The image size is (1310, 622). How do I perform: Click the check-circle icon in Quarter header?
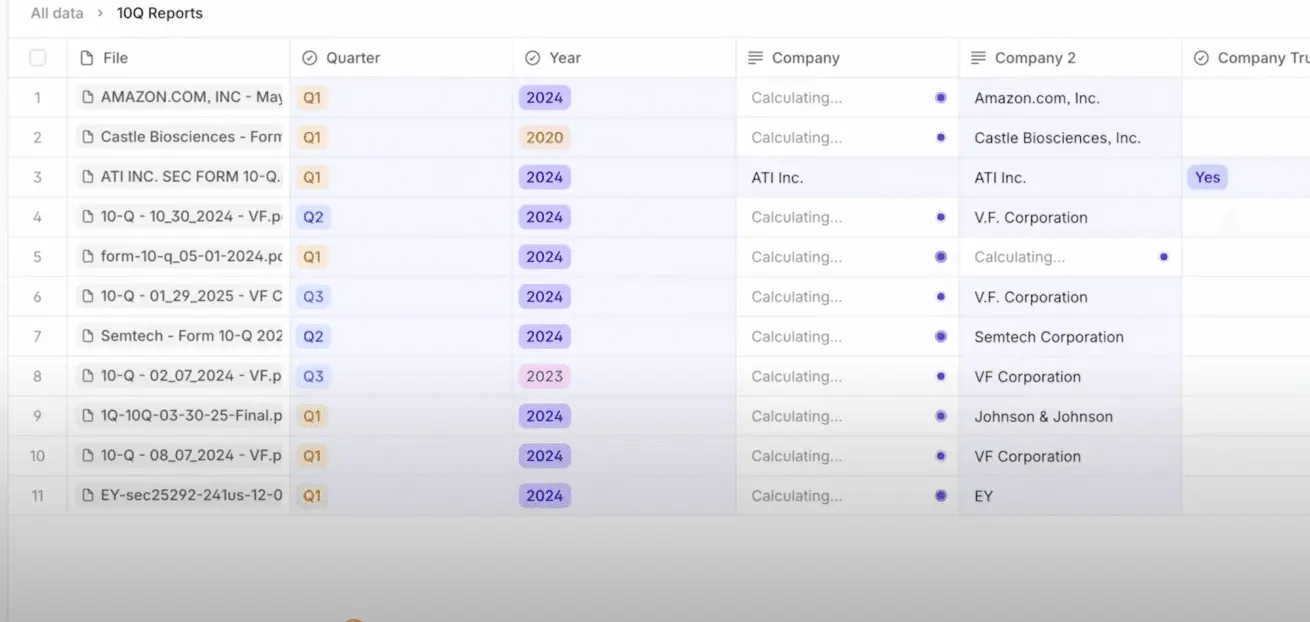point(310,58)
